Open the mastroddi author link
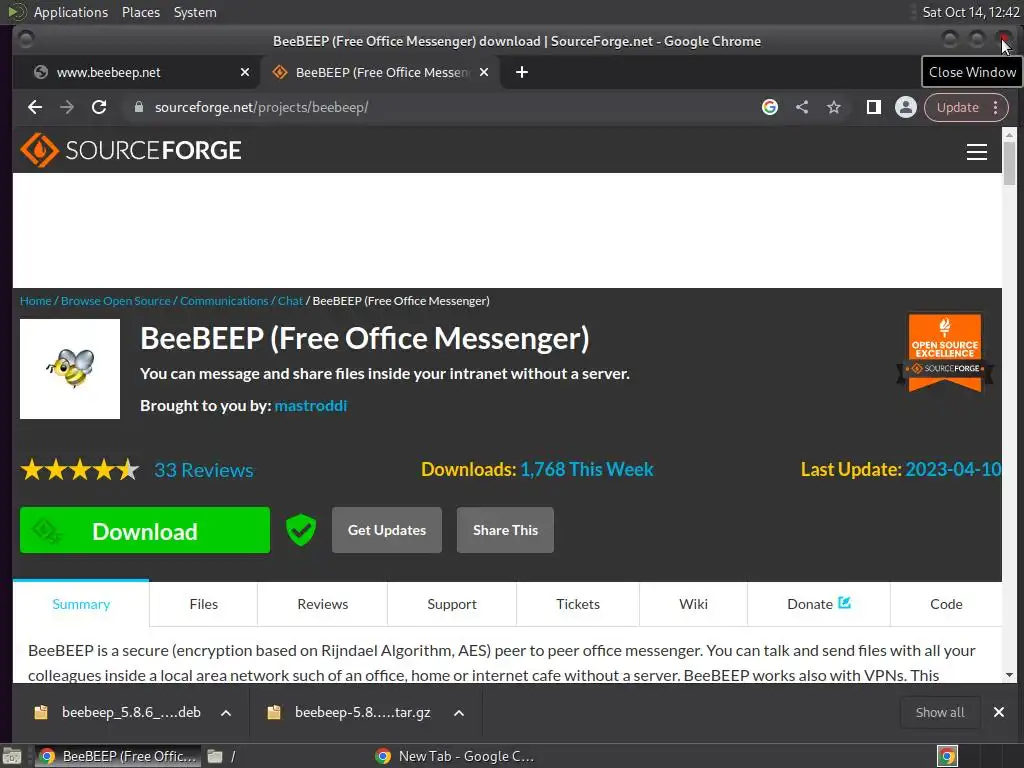1024x768 pixels. pos(311,406)
